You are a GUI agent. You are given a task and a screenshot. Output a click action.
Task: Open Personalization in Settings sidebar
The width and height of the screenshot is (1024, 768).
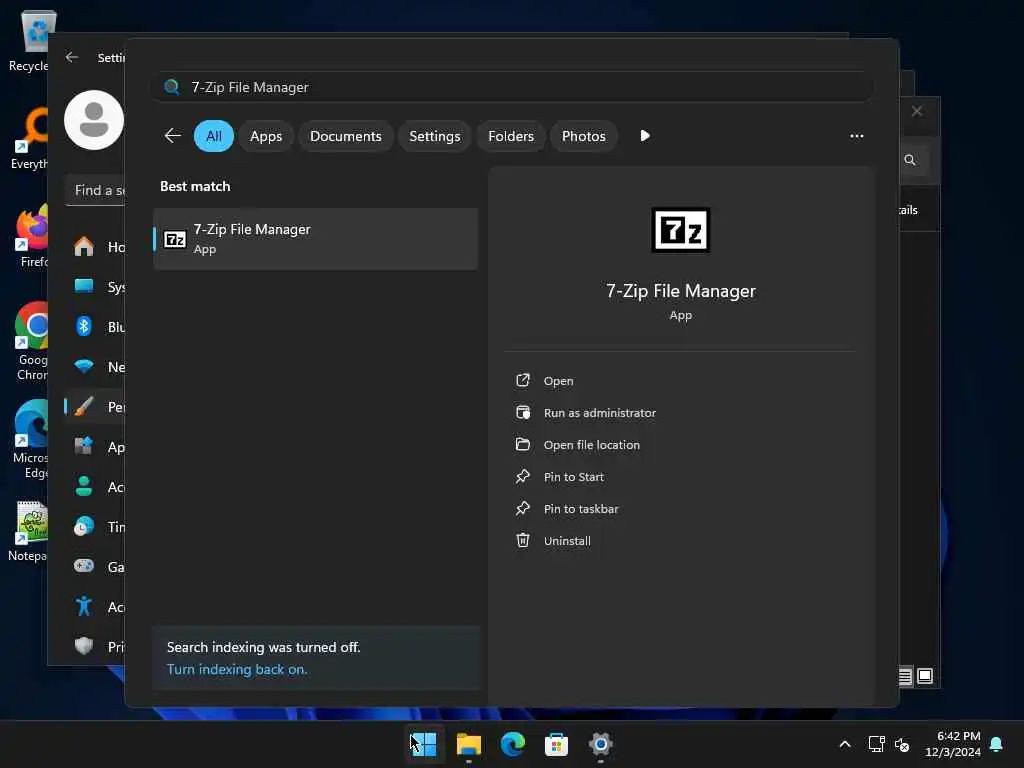tap(95, 407)
